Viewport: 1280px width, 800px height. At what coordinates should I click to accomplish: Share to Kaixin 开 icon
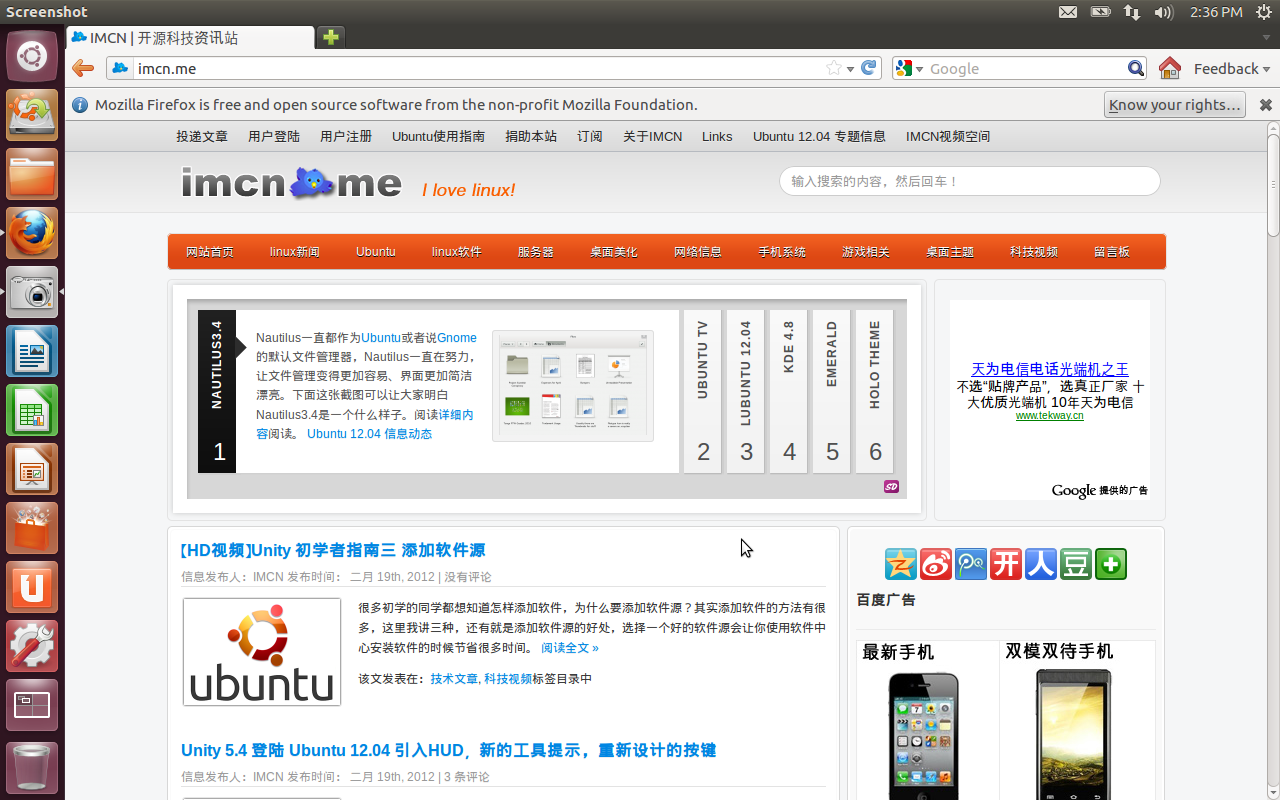pyautogui.click(x=1006, y=564)
